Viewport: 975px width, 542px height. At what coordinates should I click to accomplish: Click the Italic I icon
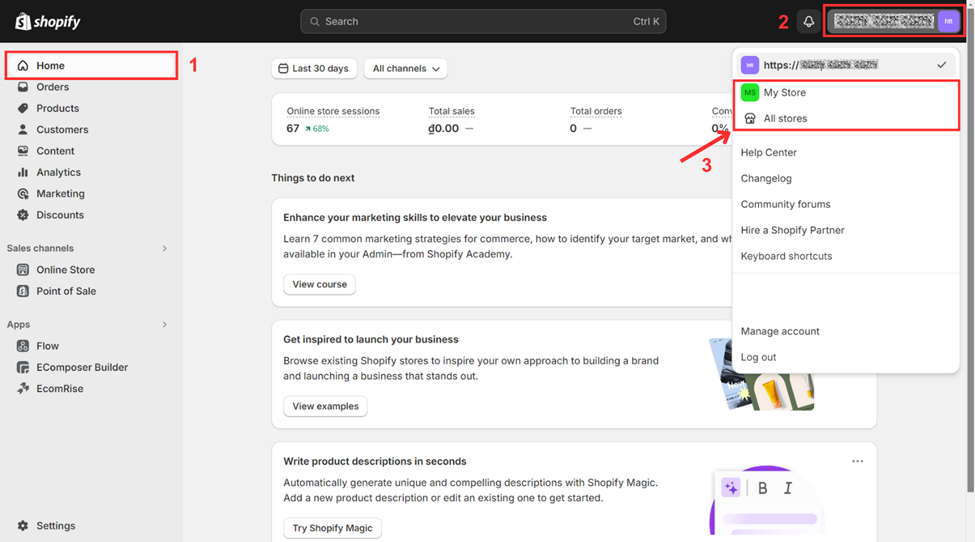[788, 488]
